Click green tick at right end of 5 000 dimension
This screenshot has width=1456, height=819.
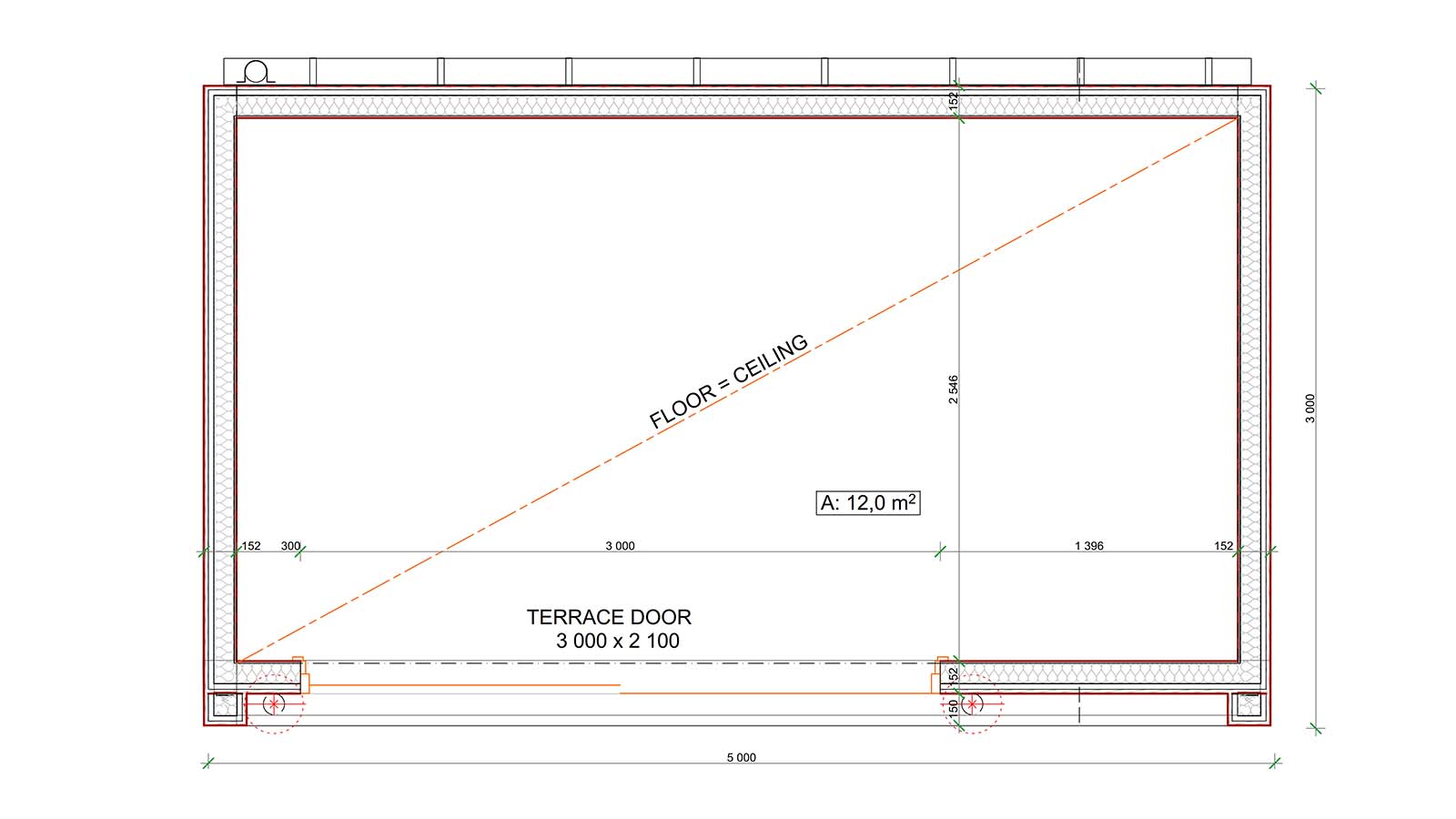tap(1275, 762)
